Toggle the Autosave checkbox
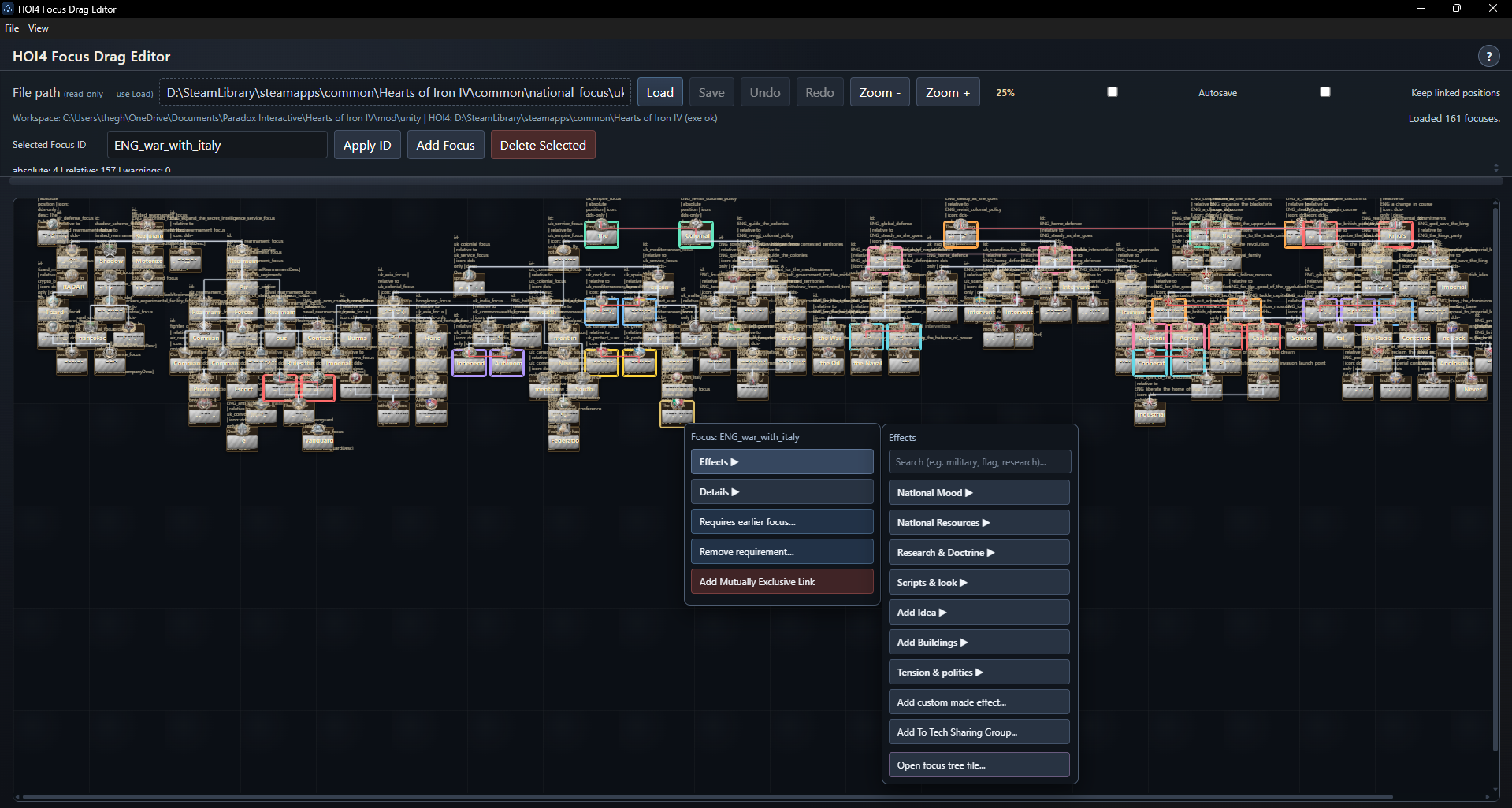The image size is (1512, 808). (x=1113, y=92)
